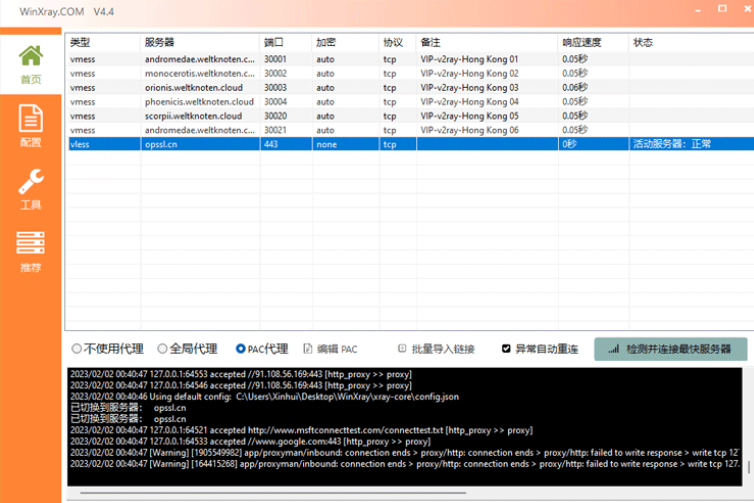The image size is (754, 503).
Task: Sort by 备注 column header
Action: coord(487,42)
